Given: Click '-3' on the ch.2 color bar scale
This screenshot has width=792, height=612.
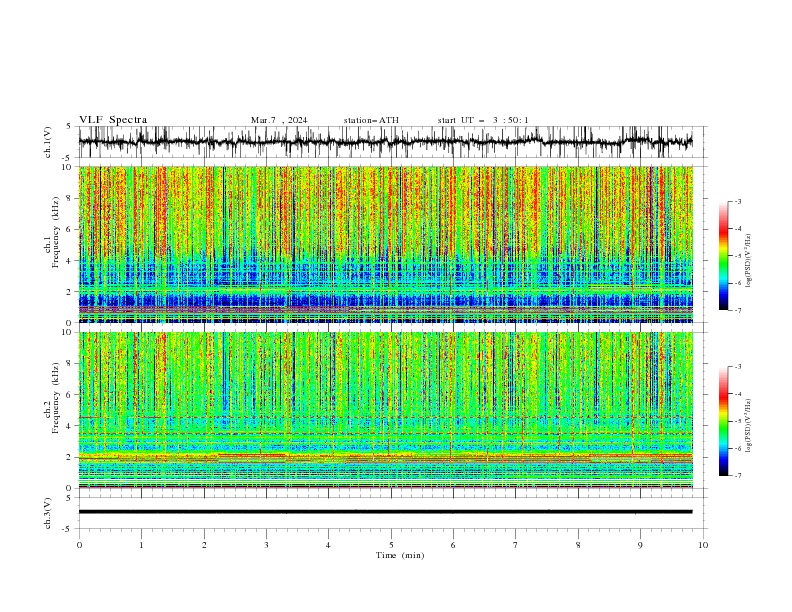Looking at the screenshot, I should coord(738,367).
